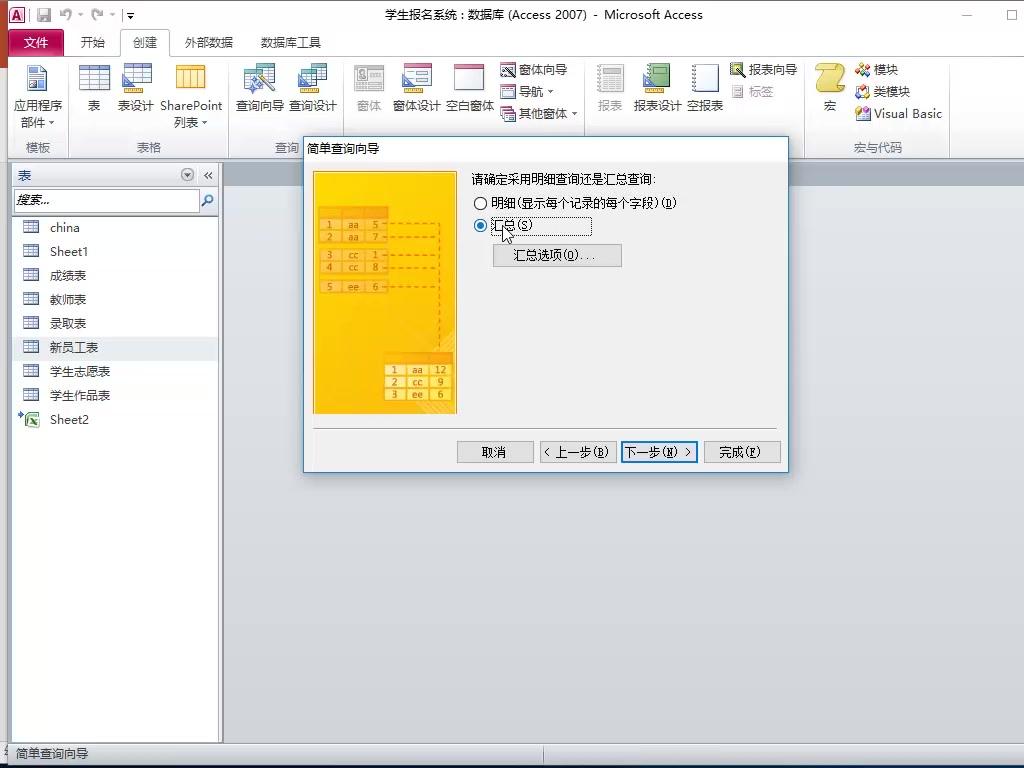Open 汇总选项 summary options
The height and width of the screenshot is (768, 1024).
[x=557, y=255]
